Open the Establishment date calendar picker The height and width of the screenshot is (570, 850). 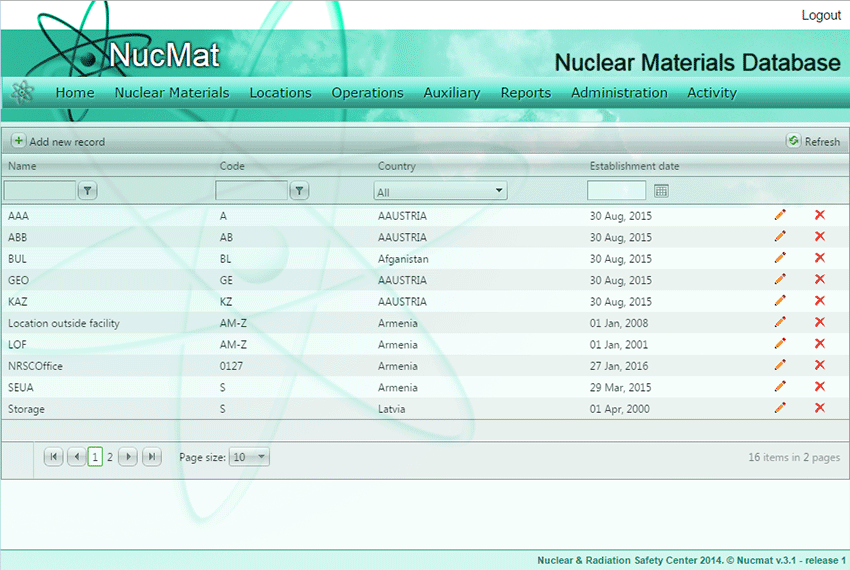(x=661, y=190)
